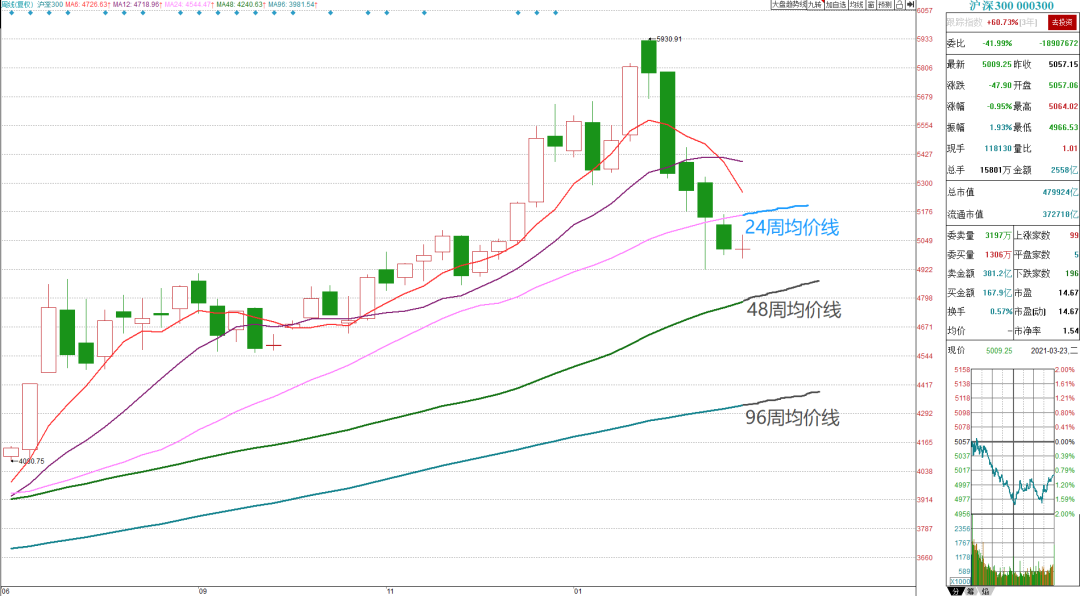
Task: Click the 流通市值 372718亿 value
Action: [1060, 214]
